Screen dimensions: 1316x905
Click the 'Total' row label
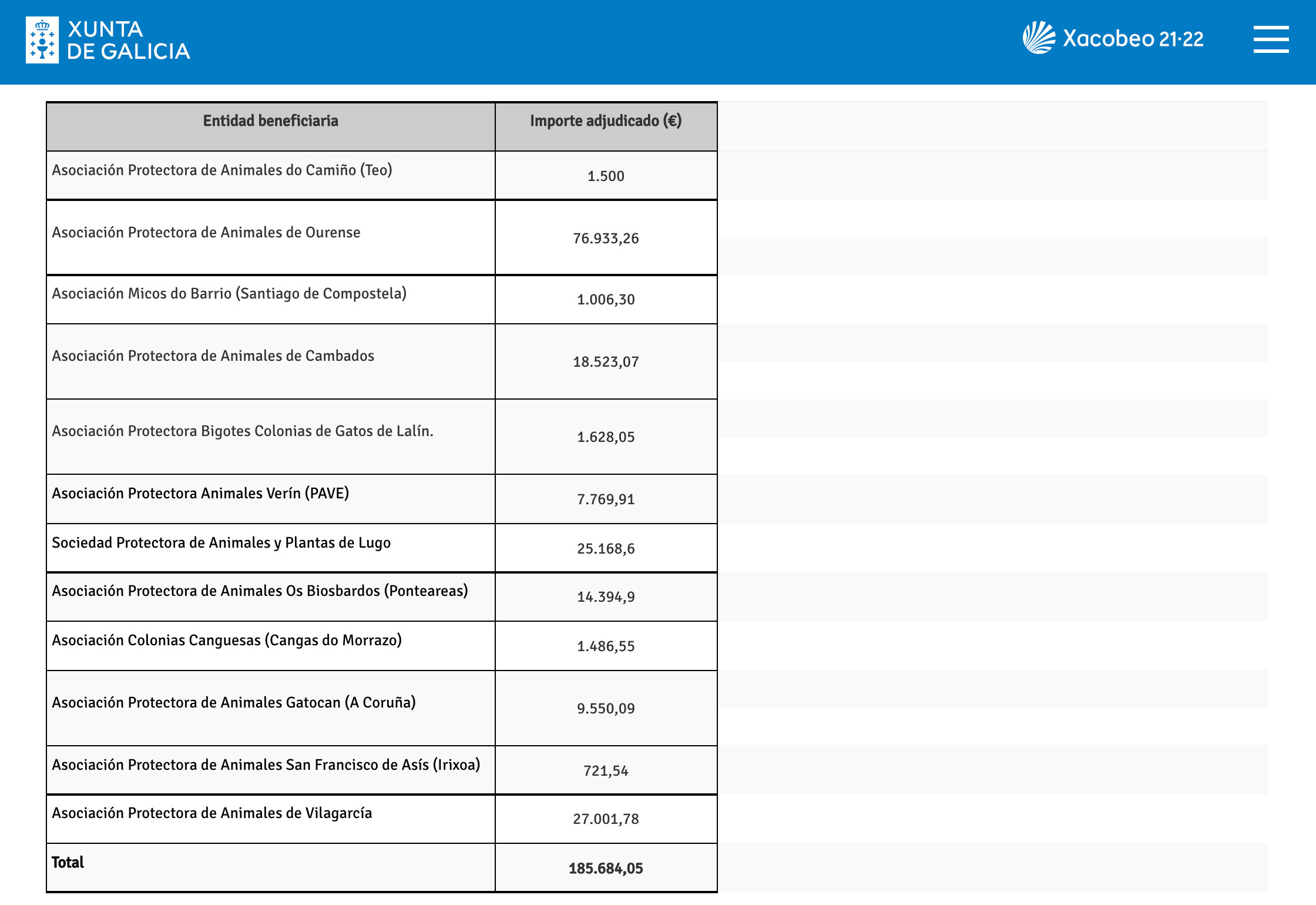[x=68, y=863]
